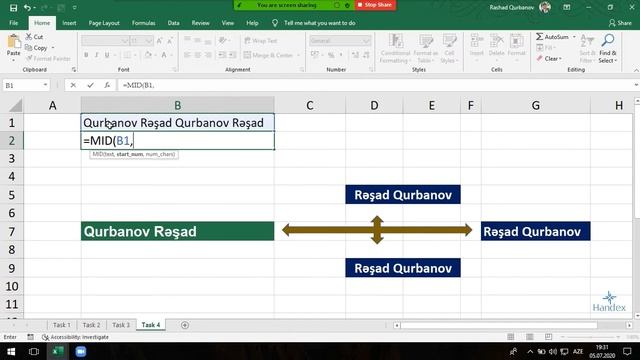Click the Save icon in quick access toolbar
The width and height of the screenshot is (640, 360).
click(13, 8)
